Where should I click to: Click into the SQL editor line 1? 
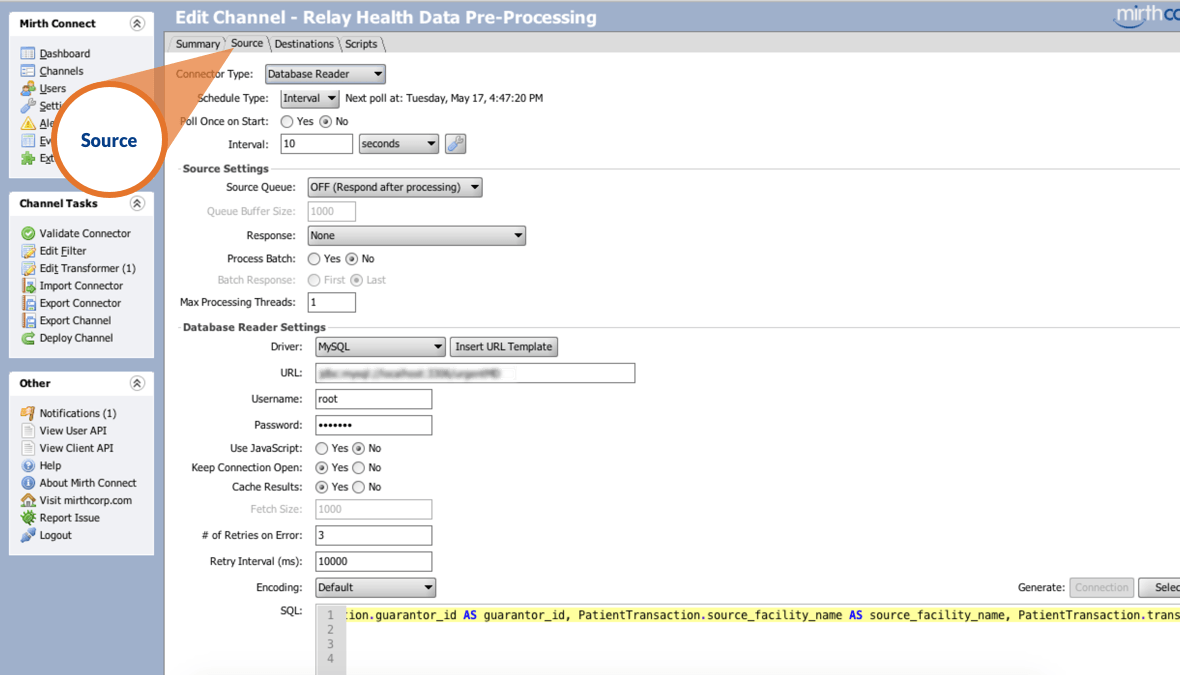(762, 616)
